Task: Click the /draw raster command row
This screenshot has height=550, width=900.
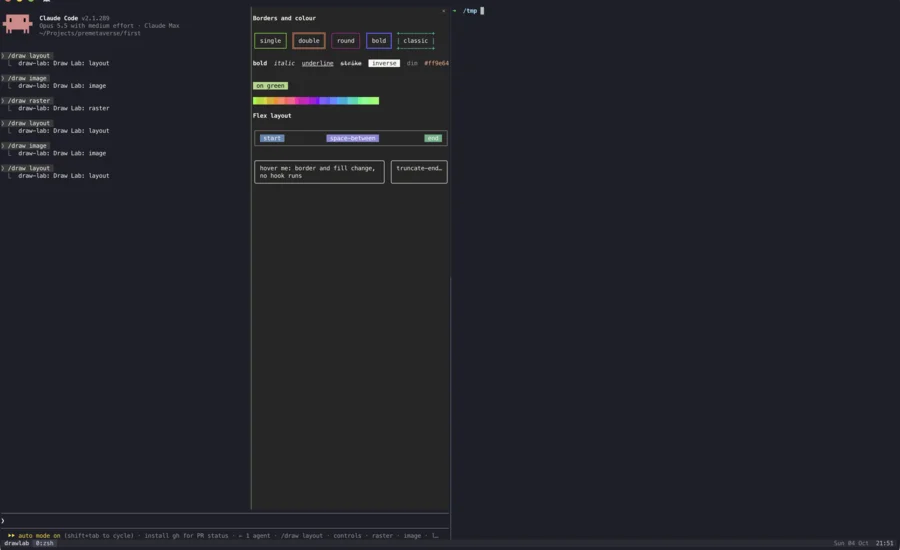Action: click(29, 100)
